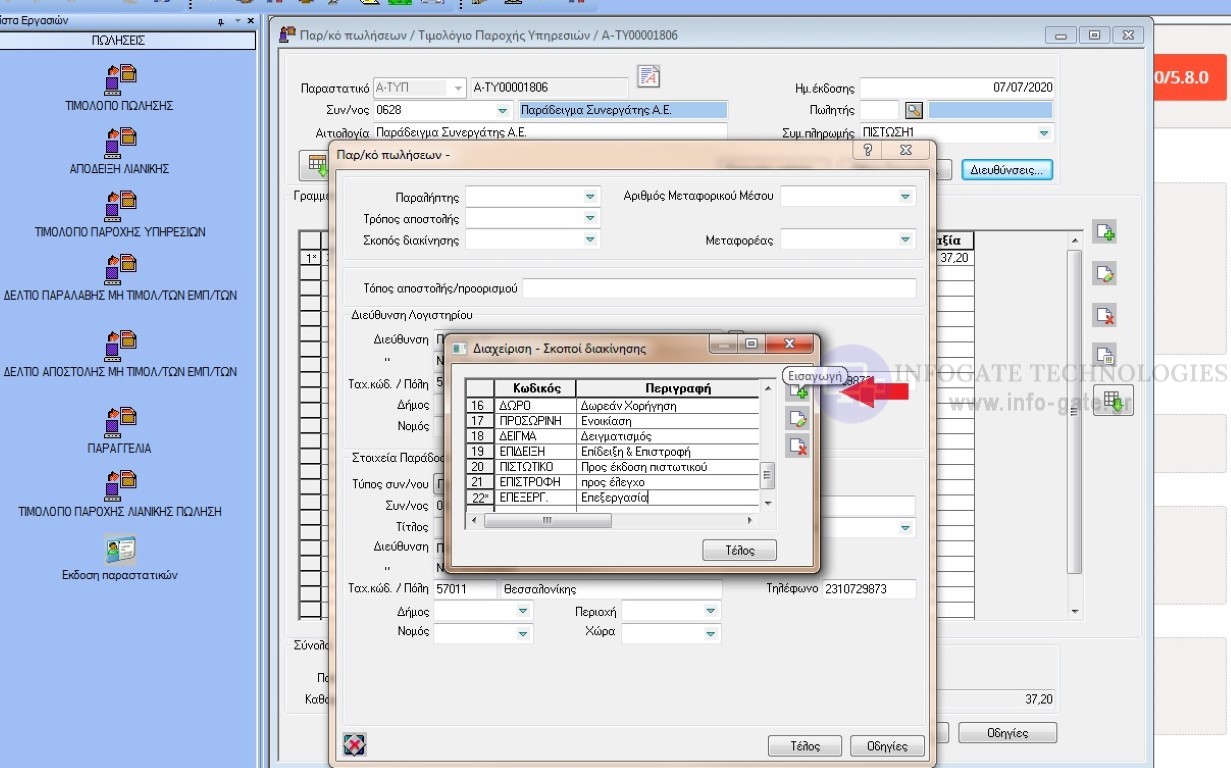The width and height of the screenshot is (1231, 768).
Task: Expand the Τρόπος αποστολής dropdown
Action: pos(590,218)
